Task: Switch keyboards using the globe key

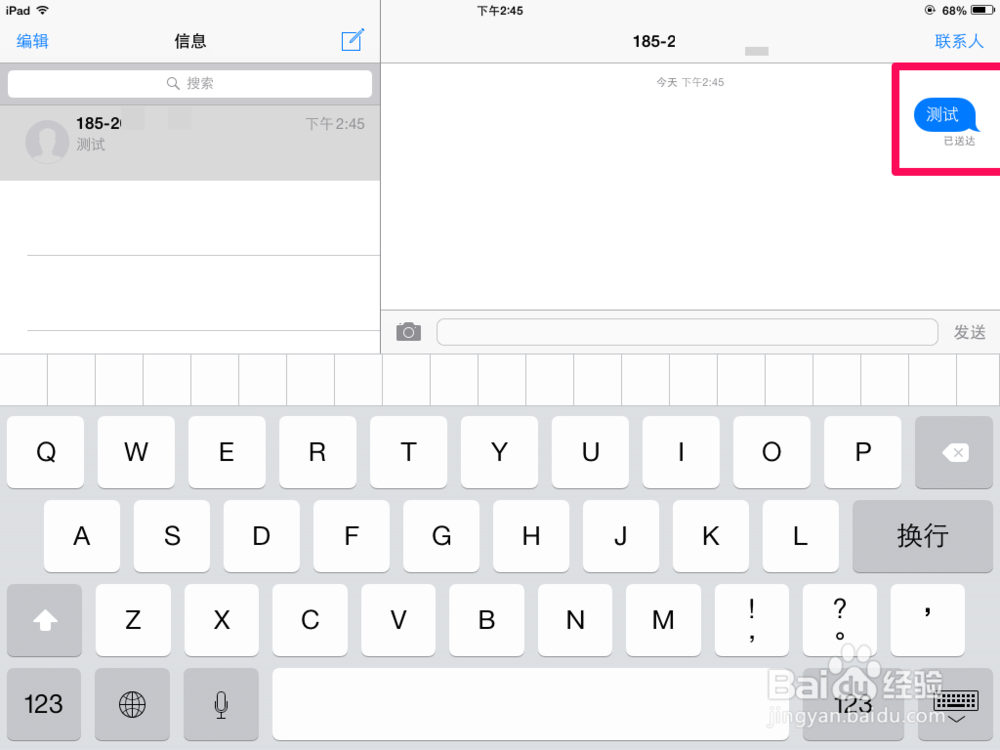Action: (x=132, y=704)
